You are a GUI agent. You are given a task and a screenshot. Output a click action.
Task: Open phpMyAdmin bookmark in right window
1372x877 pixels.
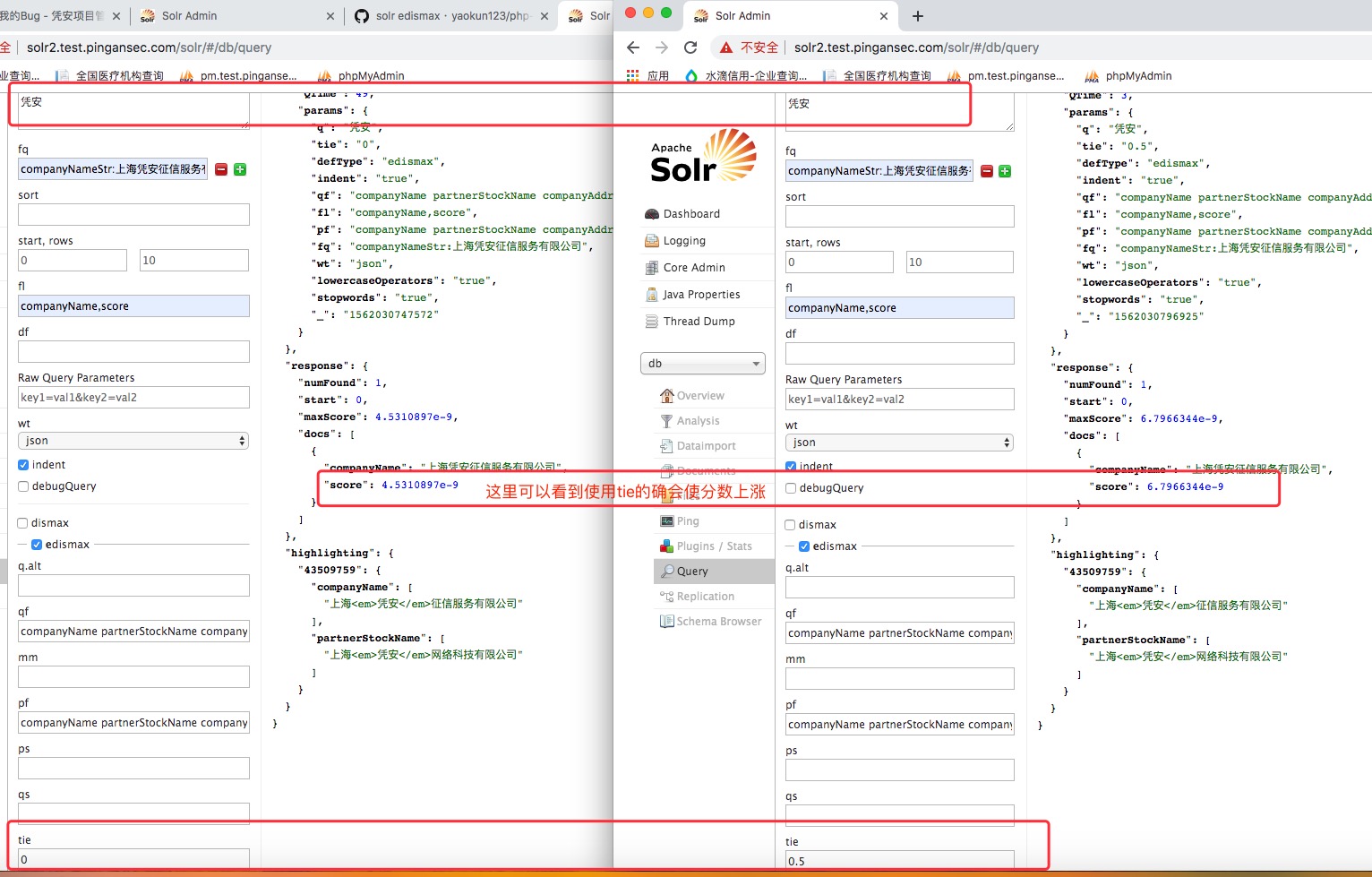(x=1128, y=76)
